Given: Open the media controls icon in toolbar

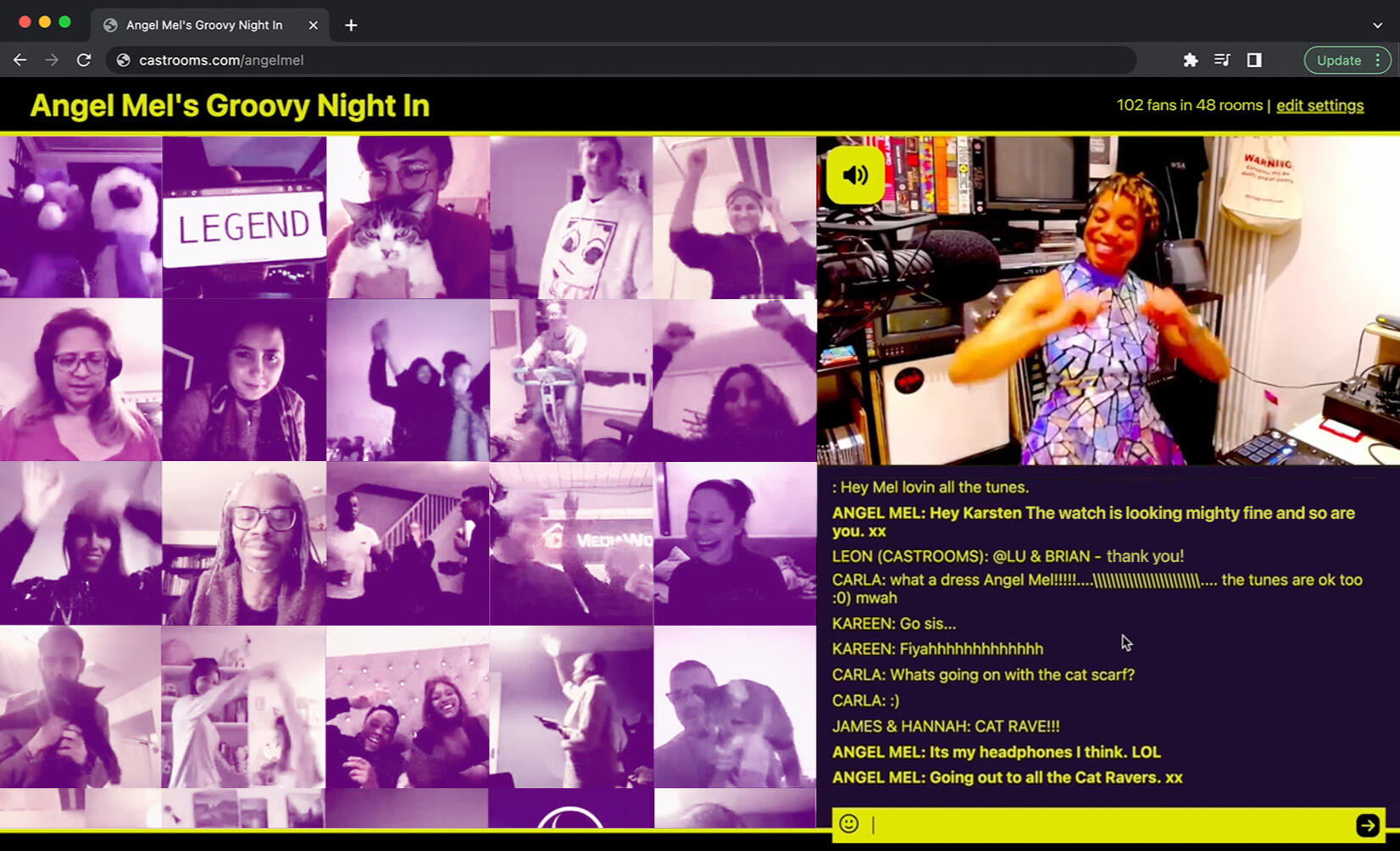Looking at the screenshot, I should 1222,60.
